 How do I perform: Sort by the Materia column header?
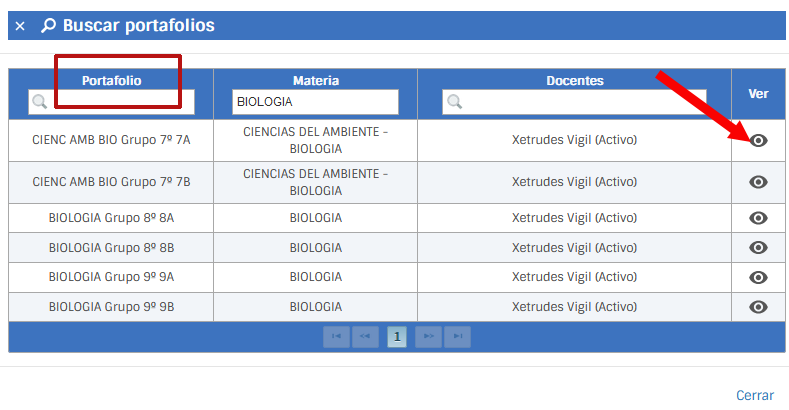315,80
